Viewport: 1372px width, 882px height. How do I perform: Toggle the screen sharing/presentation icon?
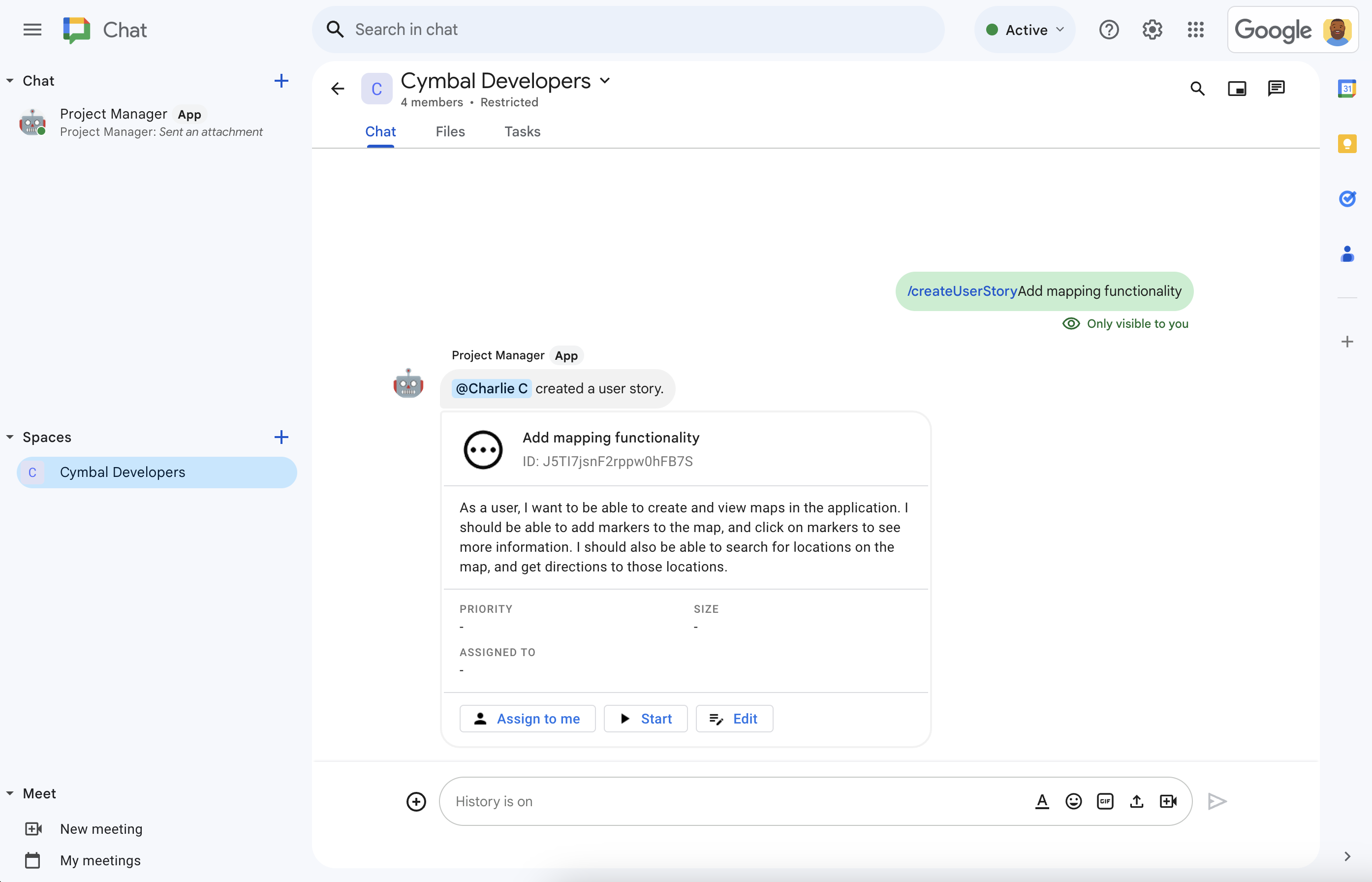[x=1237, y=89]
